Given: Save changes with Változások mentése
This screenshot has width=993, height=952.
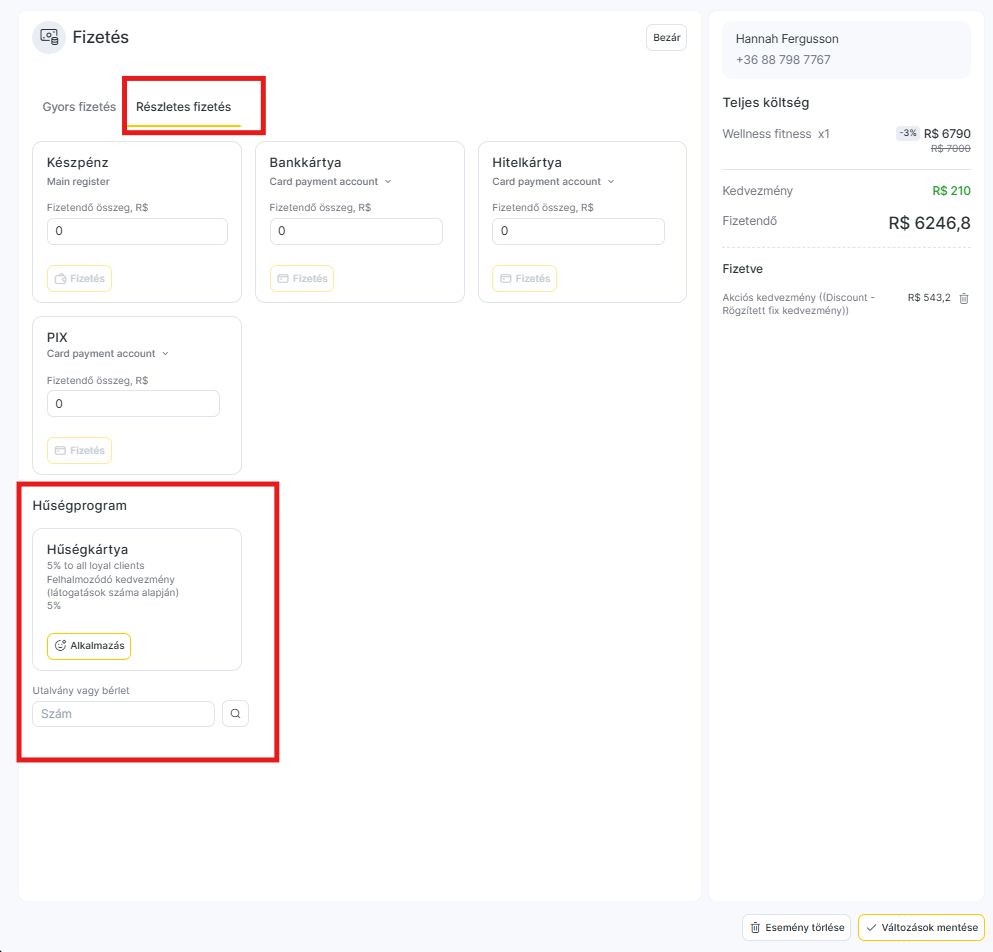Looking at the screenshot, I should click(921, 928).
